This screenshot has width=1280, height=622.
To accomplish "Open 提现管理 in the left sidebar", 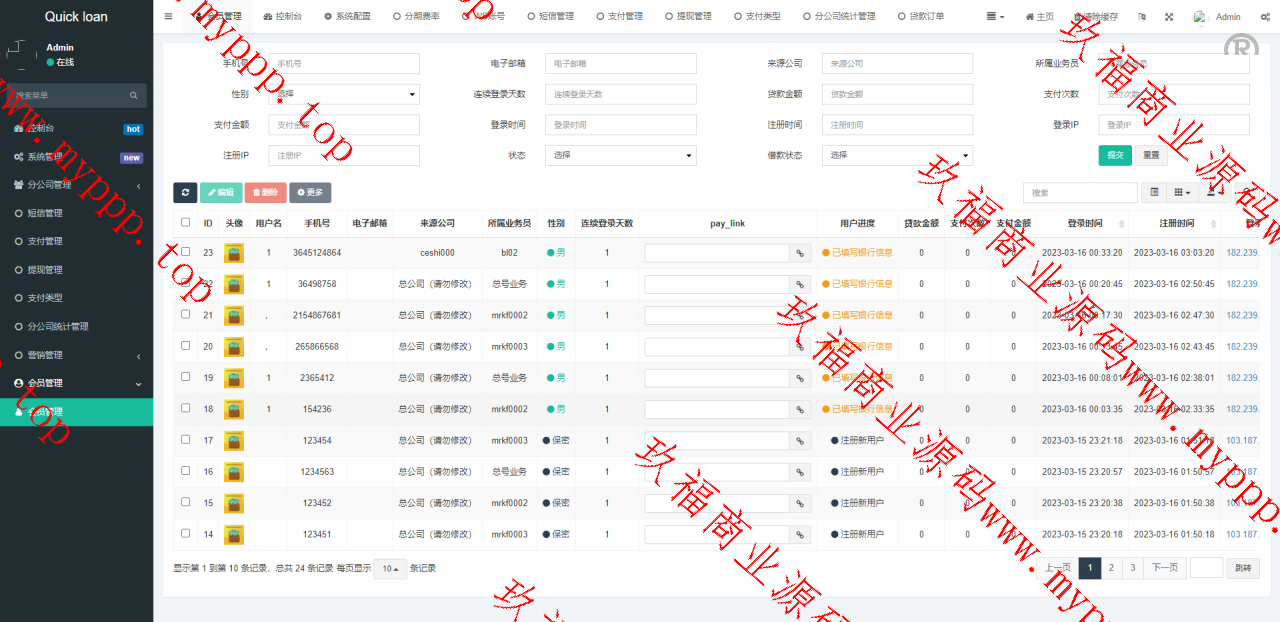I will (x=45, y=270).
